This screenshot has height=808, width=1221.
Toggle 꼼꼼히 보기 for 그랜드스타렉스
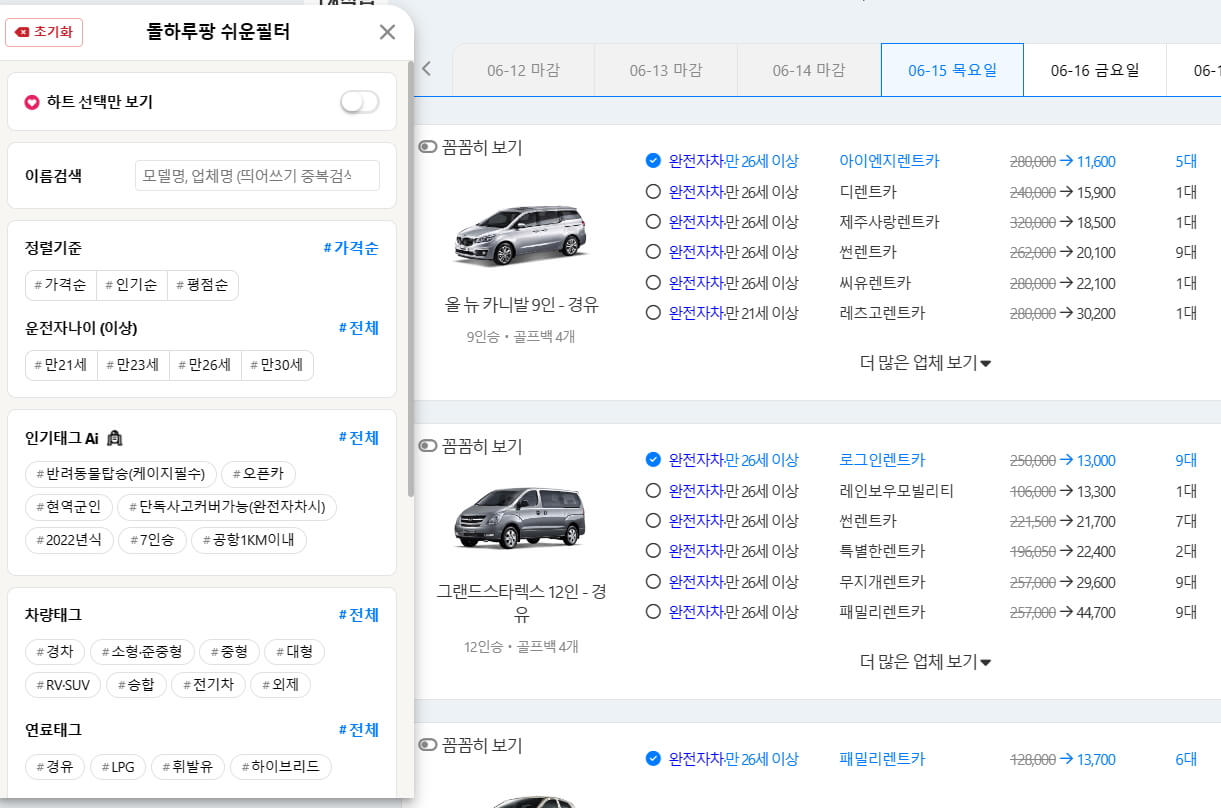pos(428,446)
